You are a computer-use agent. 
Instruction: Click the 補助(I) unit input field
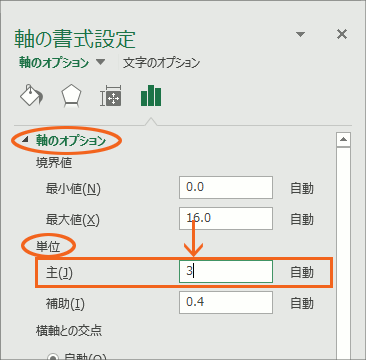(x=226, y=302)
